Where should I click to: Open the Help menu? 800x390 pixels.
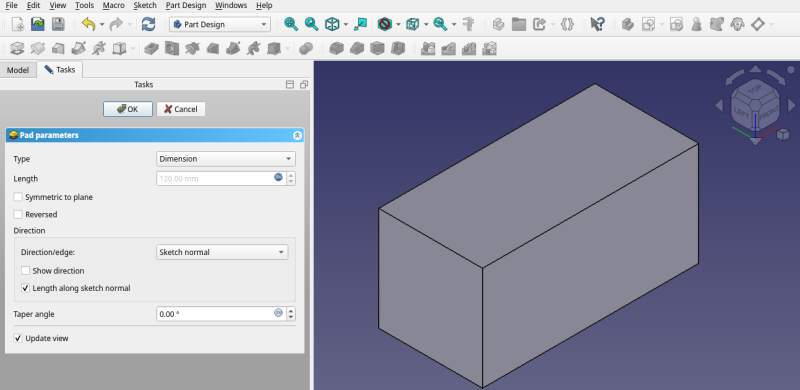pos(264,5)
